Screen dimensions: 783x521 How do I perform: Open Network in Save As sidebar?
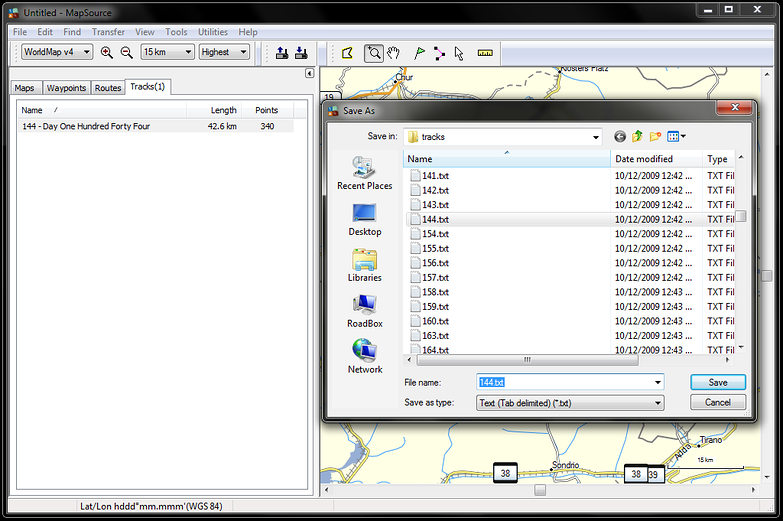(365, 357)
